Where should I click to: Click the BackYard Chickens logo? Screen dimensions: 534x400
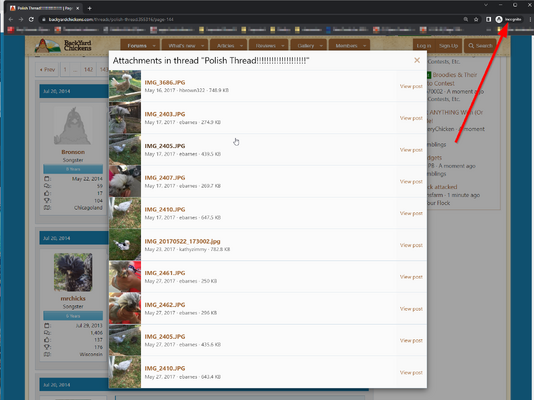[x=63, y=46]
